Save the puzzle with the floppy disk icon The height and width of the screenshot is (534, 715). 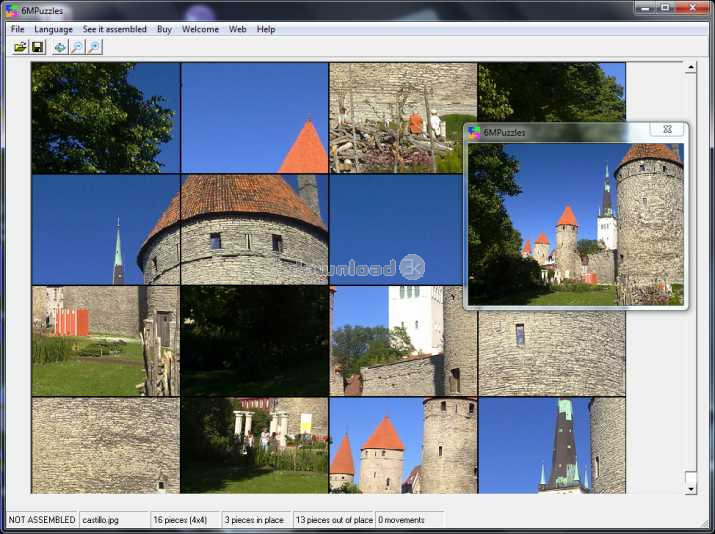37,47
